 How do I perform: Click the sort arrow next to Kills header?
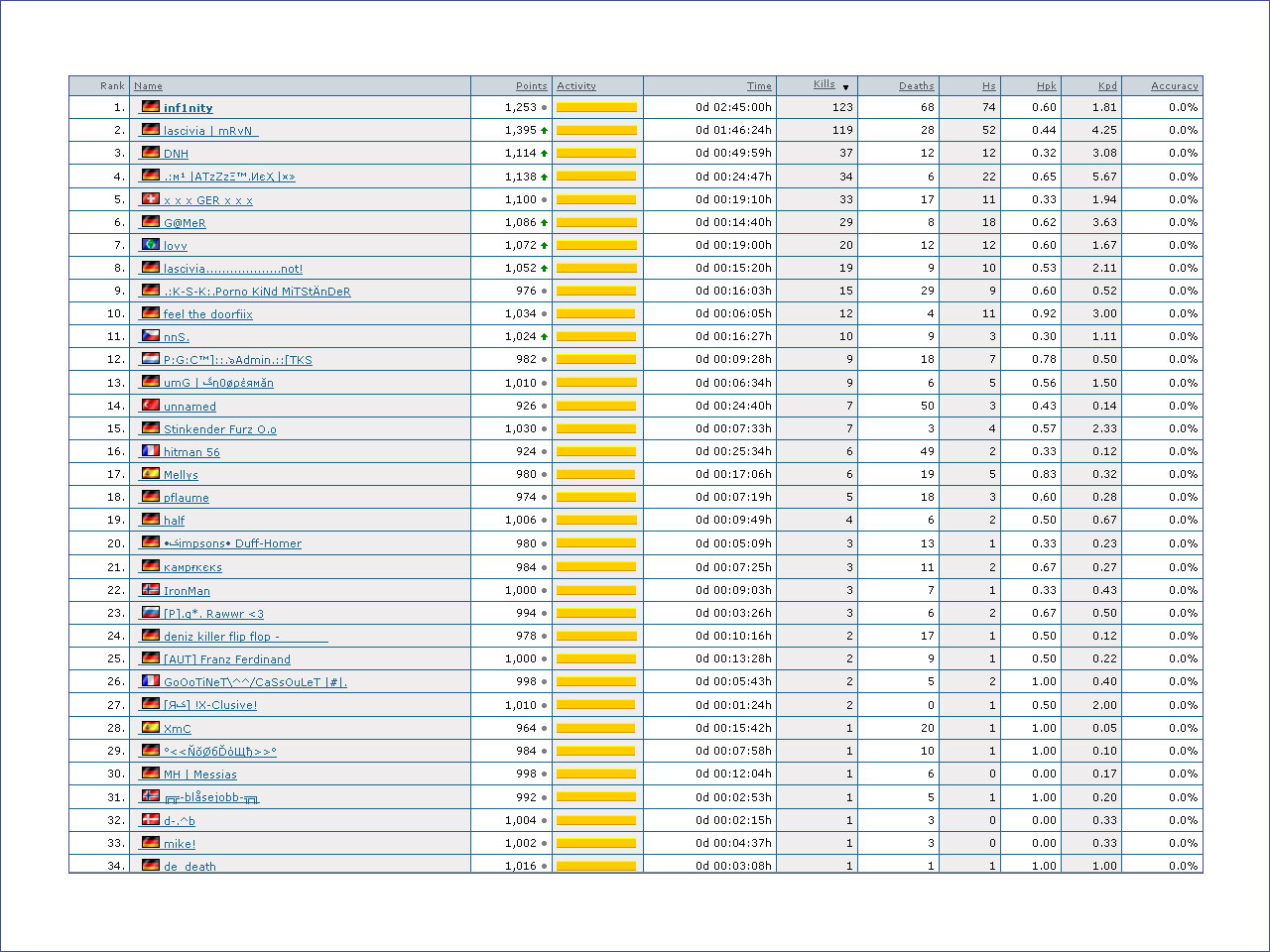tap(845, 87)
